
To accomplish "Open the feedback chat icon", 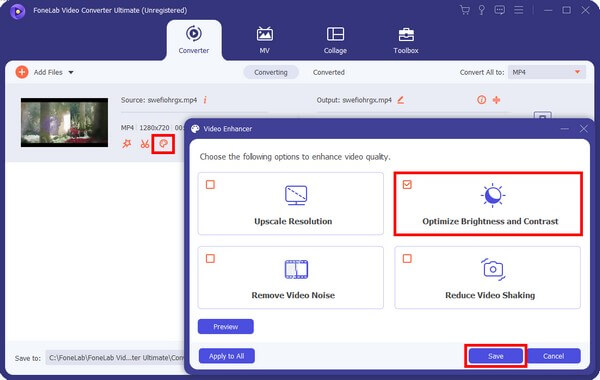I will (x=499, y=10).
